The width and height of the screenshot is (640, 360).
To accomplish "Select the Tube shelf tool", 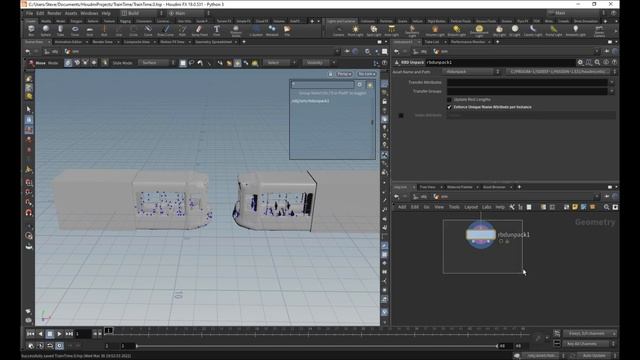I will point(60,30).
